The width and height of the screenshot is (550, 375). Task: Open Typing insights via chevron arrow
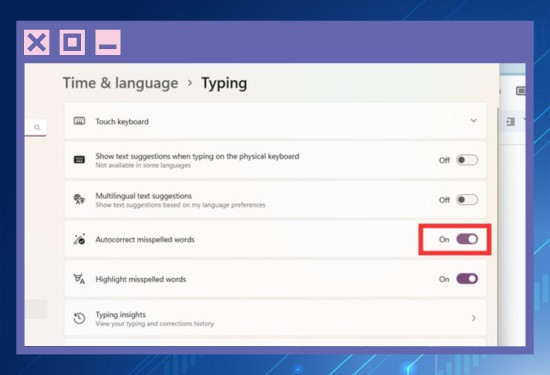tap(474, 318)
